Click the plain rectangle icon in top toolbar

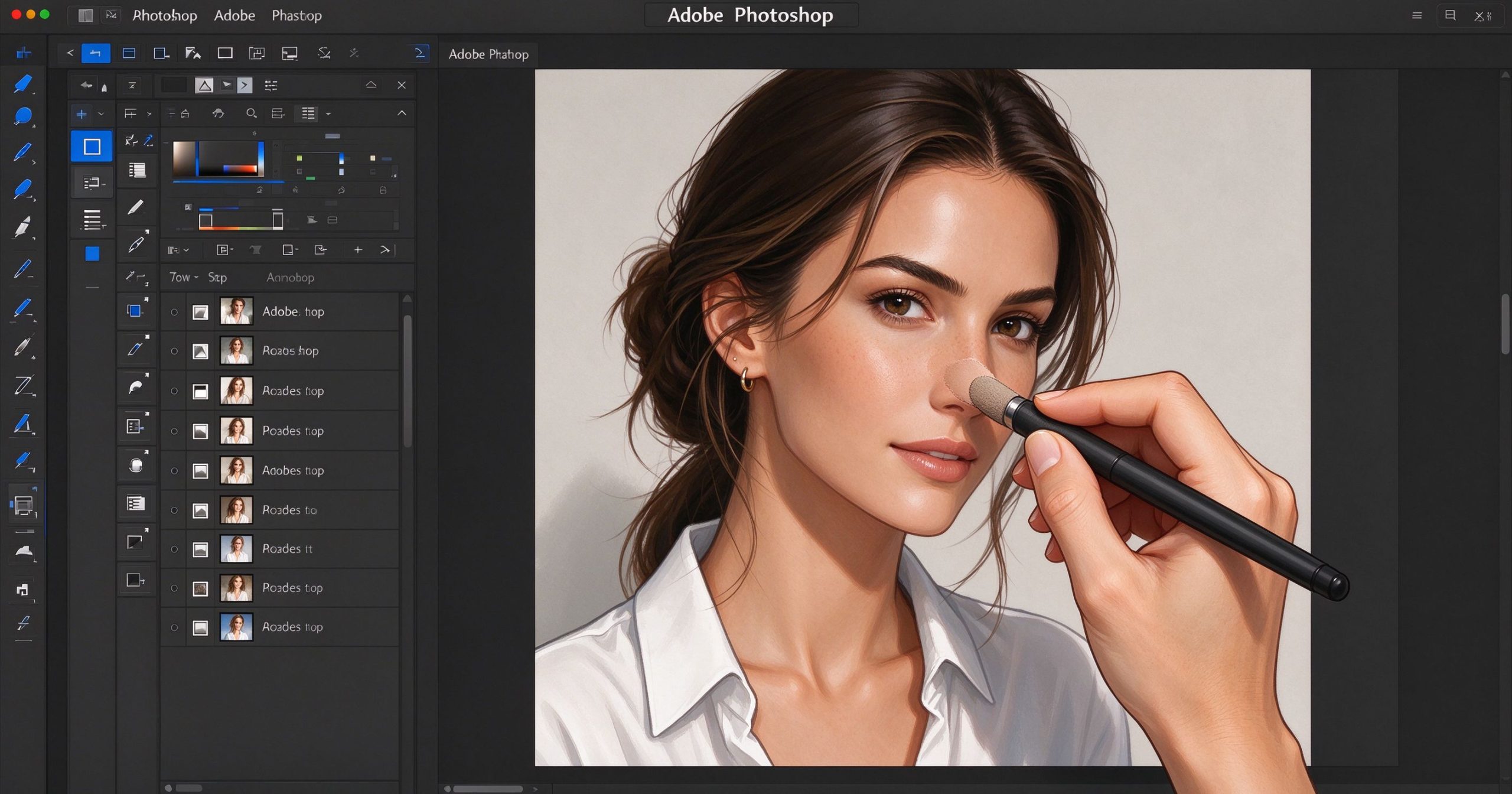(225, 53)
